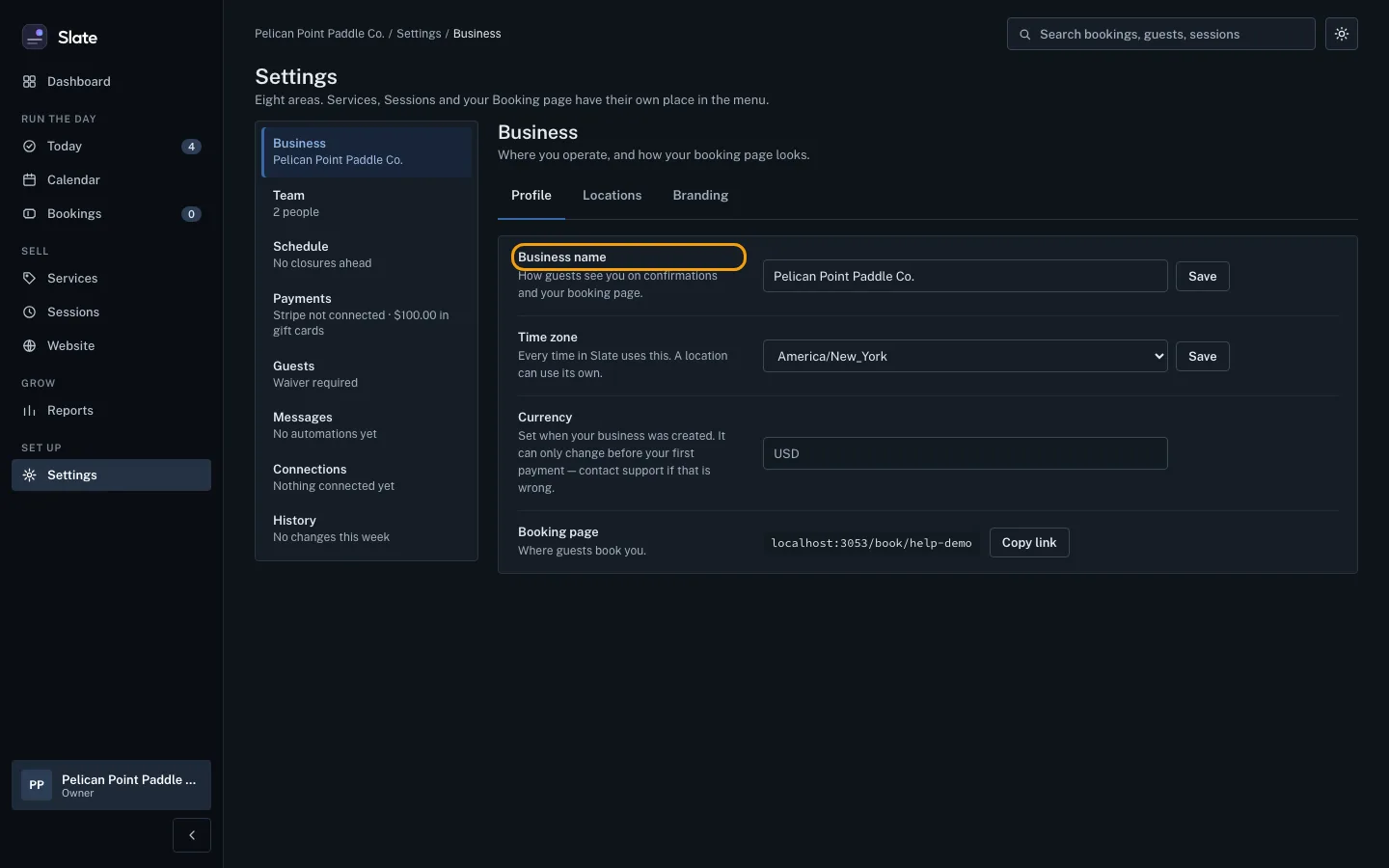Open Schedule settings section

[x=367, y=255]
